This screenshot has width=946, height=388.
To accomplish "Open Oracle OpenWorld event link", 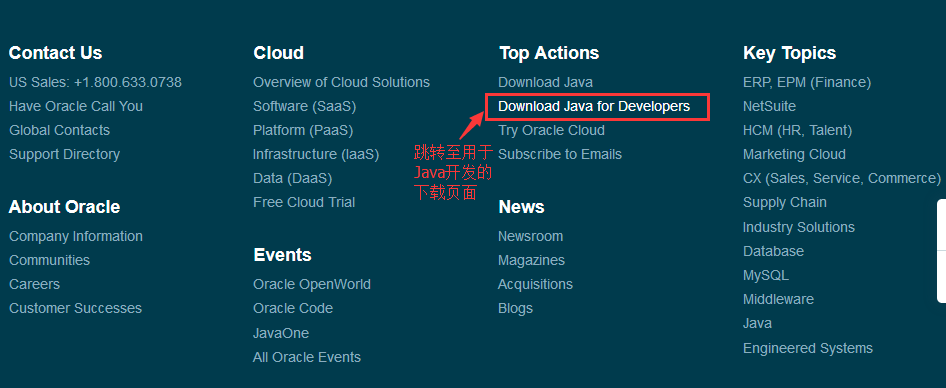I will pos(312,284).
